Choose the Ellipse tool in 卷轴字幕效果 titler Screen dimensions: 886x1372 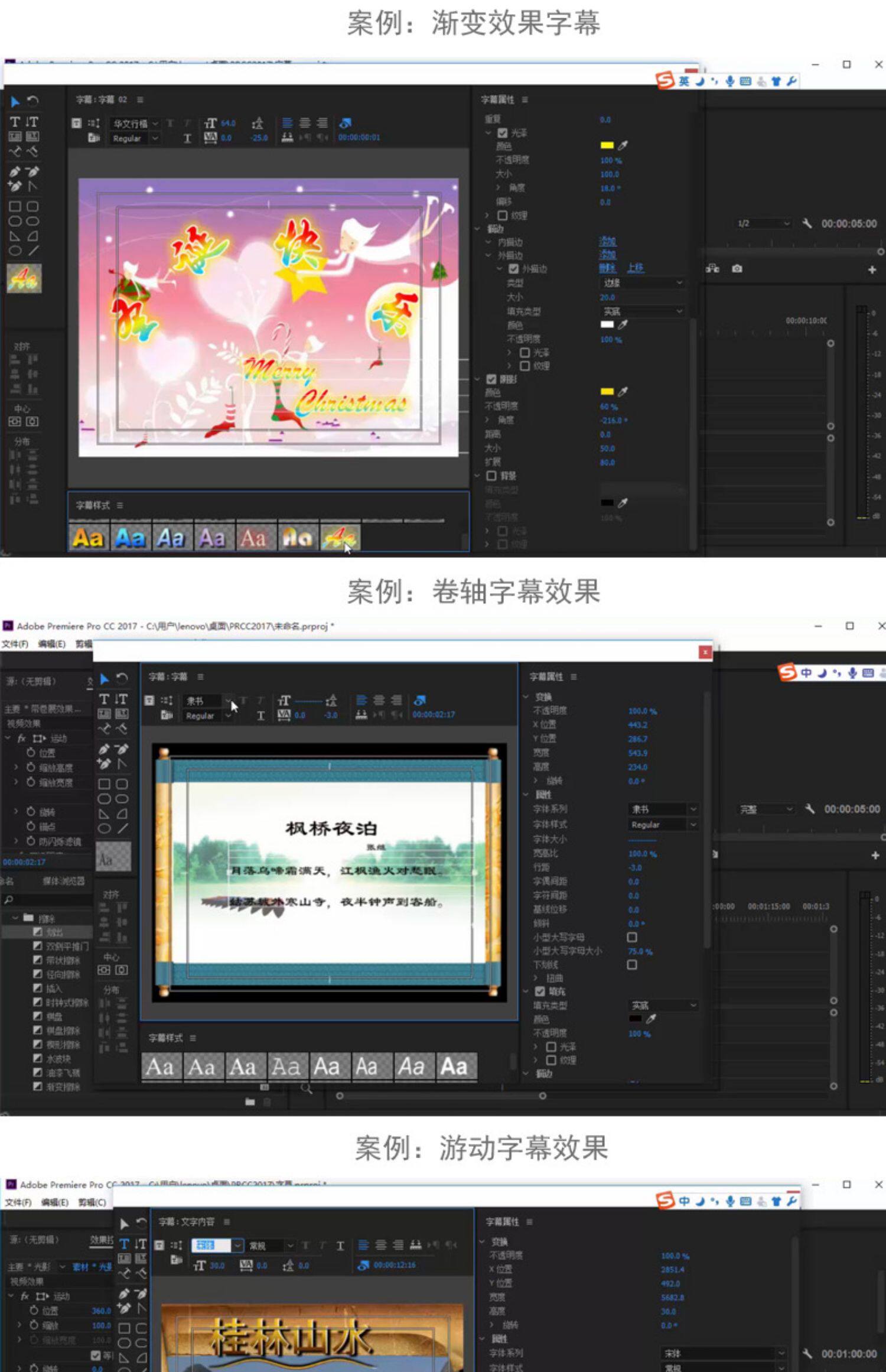(x=104, y=828)
